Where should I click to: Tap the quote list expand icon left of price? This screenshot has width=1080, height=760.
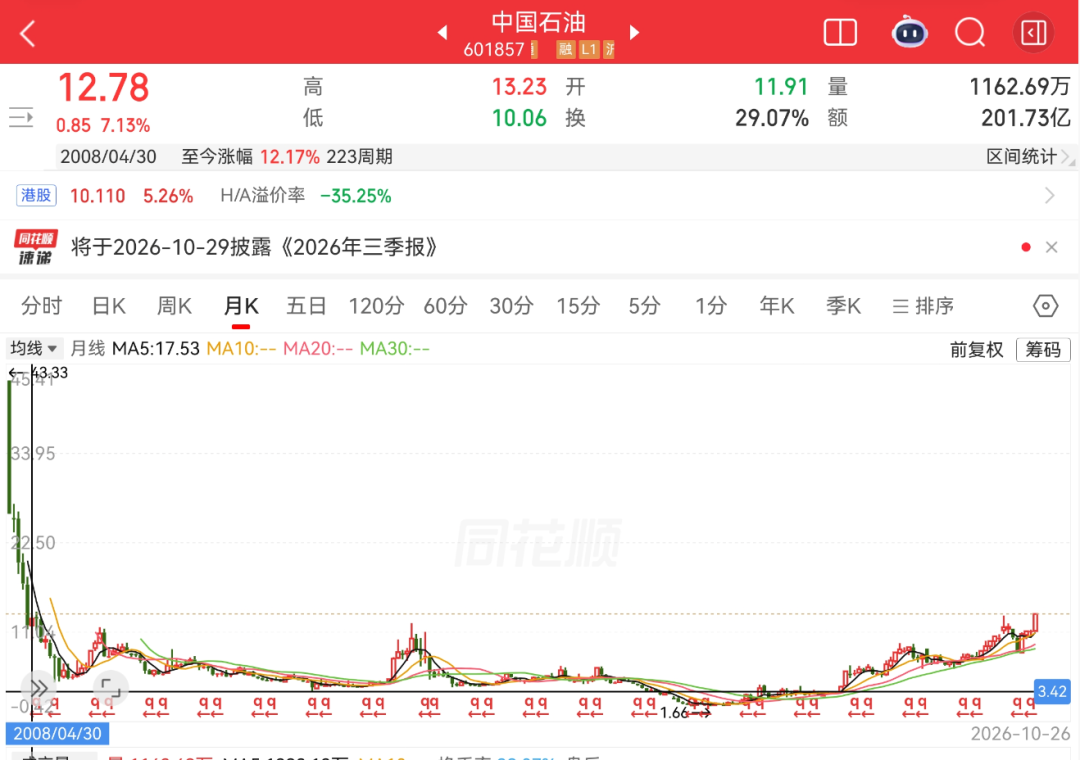tap(21, 118)
